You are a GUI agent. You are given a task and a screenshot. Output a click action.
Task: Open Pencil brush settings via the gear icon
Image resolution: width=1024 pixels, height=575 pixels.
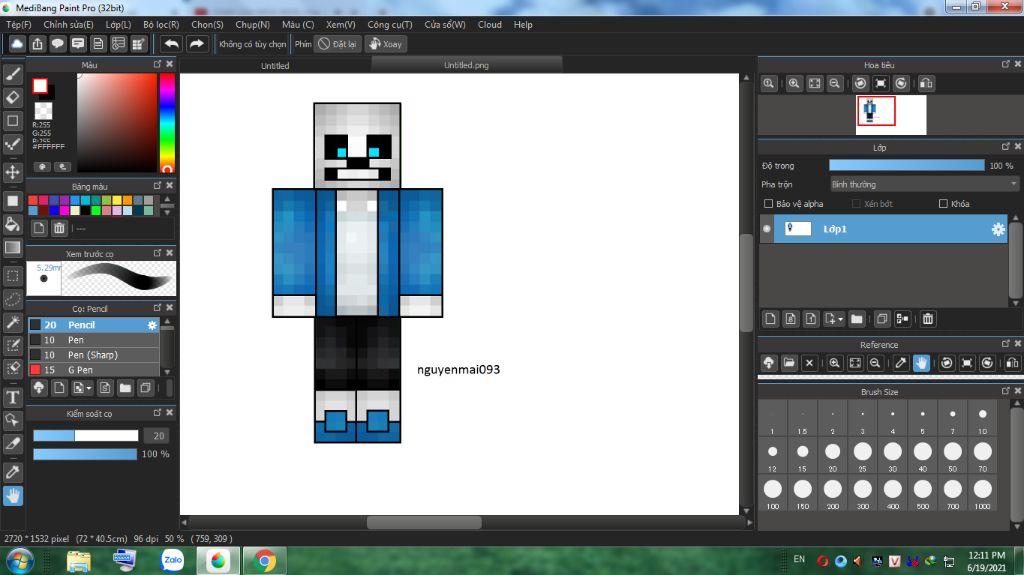click(152, 325)
